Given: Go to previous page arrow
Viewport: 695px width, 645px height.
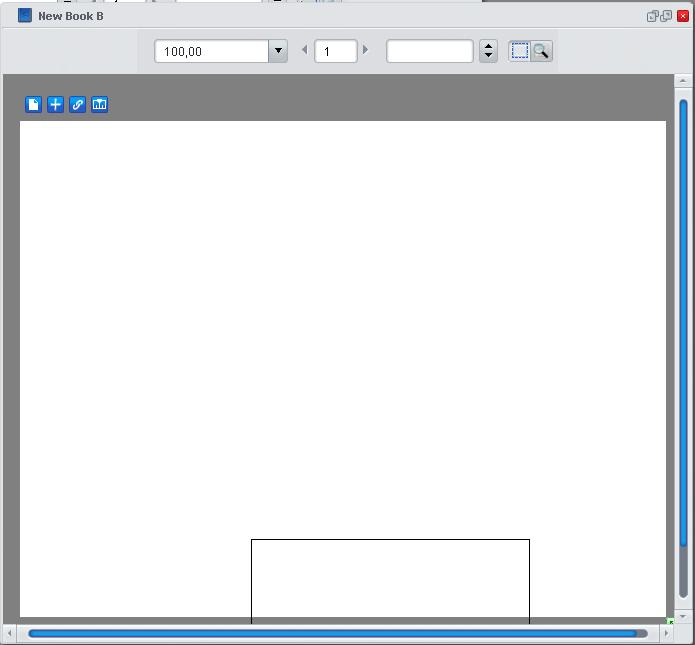Looking at the screenshot, I should pyautogui.click(x=305, y=50).
